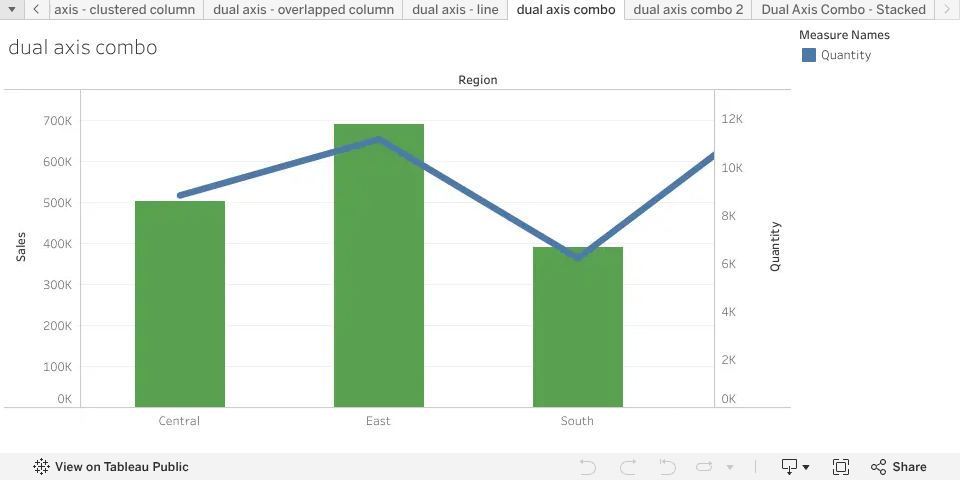960x480 pixels.
Task: Click the Undo icon
Action: pos(587,467)
